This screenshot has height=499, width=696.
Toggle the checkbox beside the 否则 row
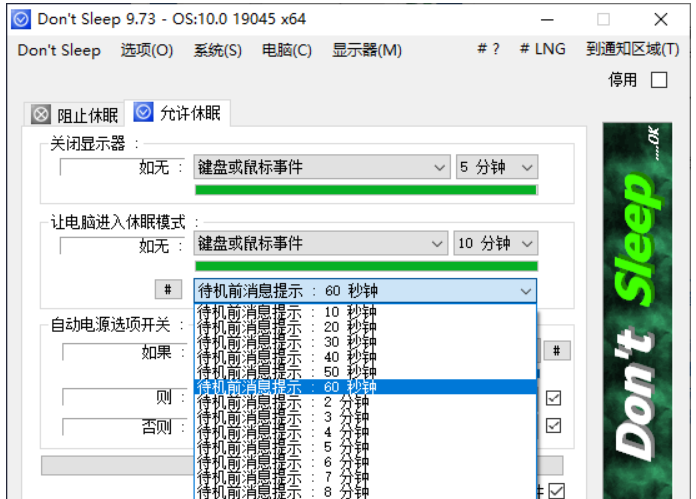coord(553,425)
